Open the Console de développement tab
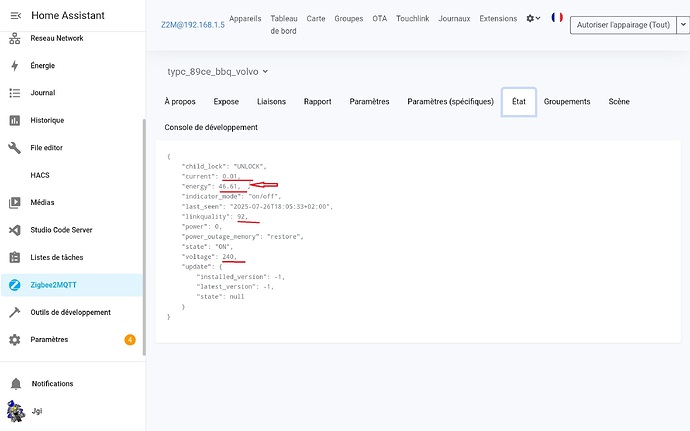Screen dimensions: 690x431 (x=211, y=127)
